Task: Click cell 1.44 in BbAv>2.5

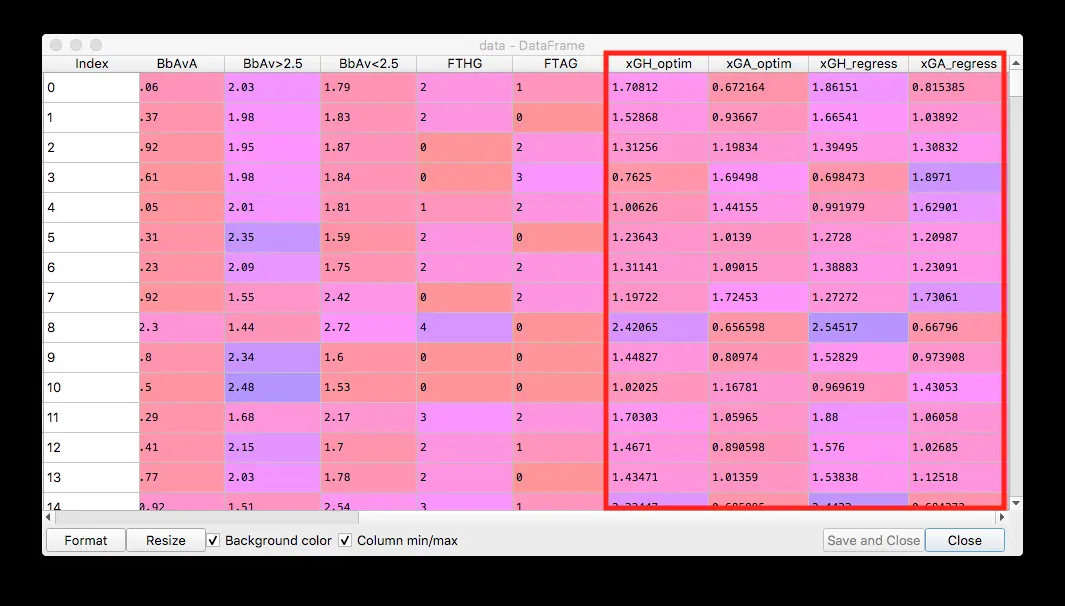Action: (272, 327)
